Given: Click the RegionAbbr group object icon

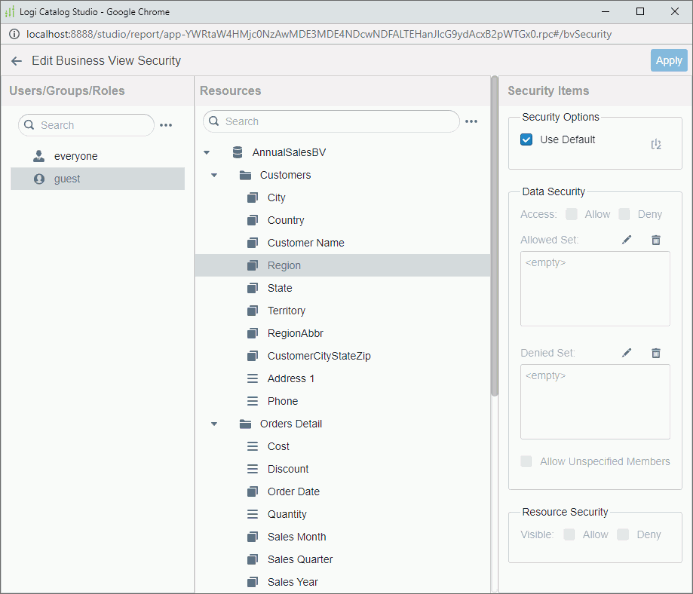Looking at the screenshot, I should pos(252,333).
